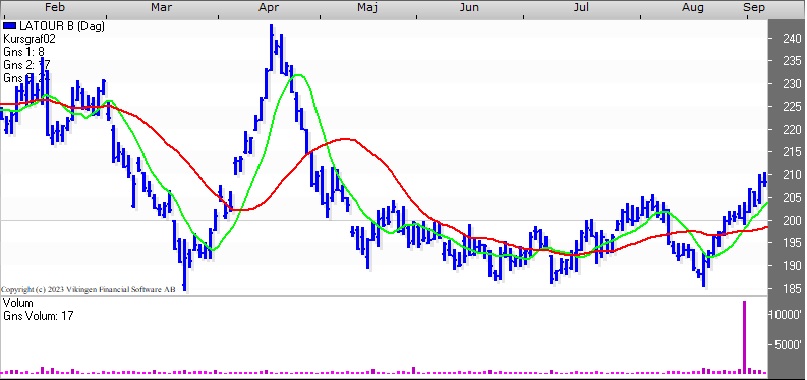Click the 5000' volume axis label
This screenshot has width=807, height=380.
click(x=789, y=344)
